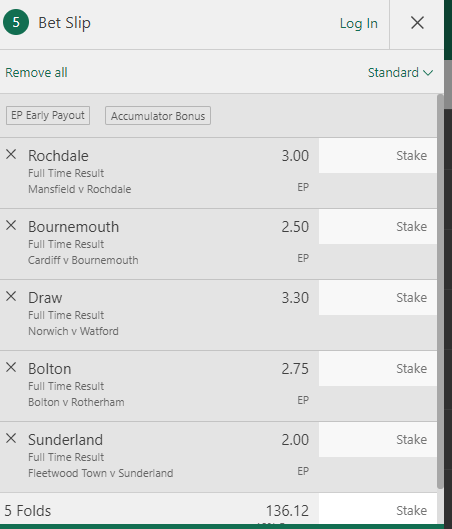This screenshot has height=529, width=452.
Task: Click the chevron next to Standard
Action: [x=428, y=73]
